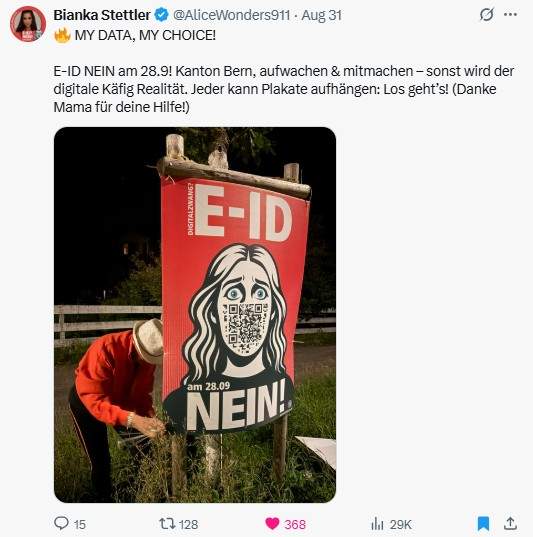Viewport: 533px width, 537px height.
Task: Click the reply count 15
Action: coord(80,524)
